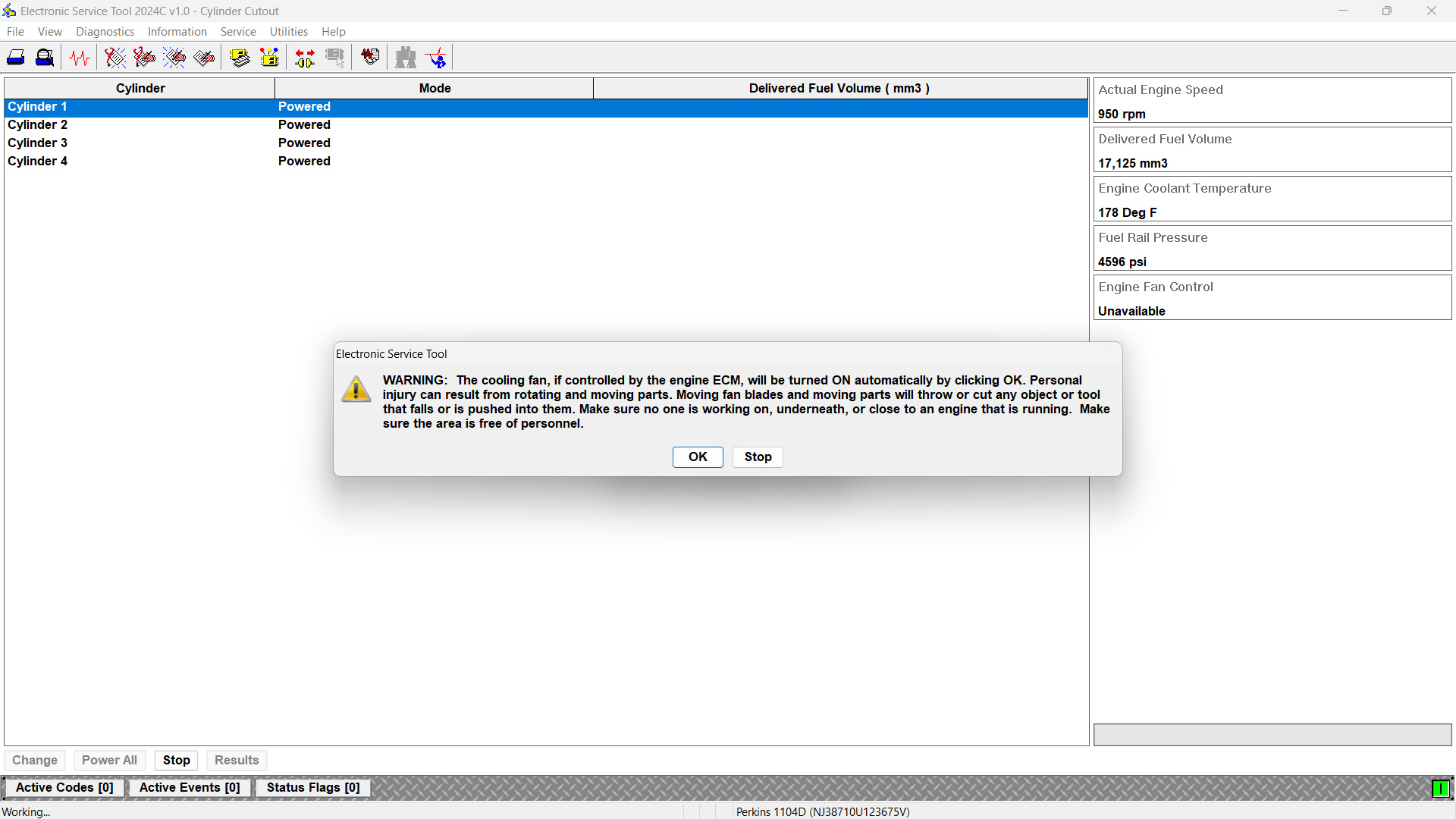This screenshot has height=819, width=1456.
Task: Open the Information menu
Action: click(x=177, y=32)
